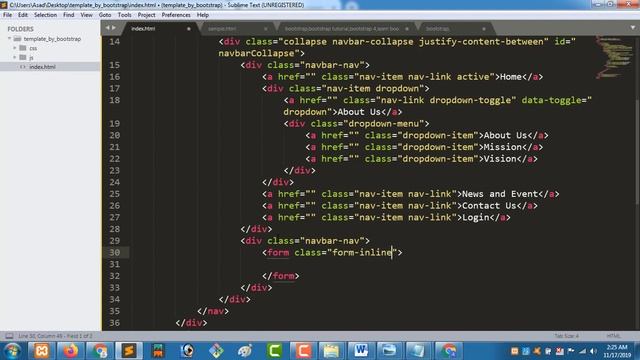
Task: Click the js folder icon
Action: coord(23,57)
